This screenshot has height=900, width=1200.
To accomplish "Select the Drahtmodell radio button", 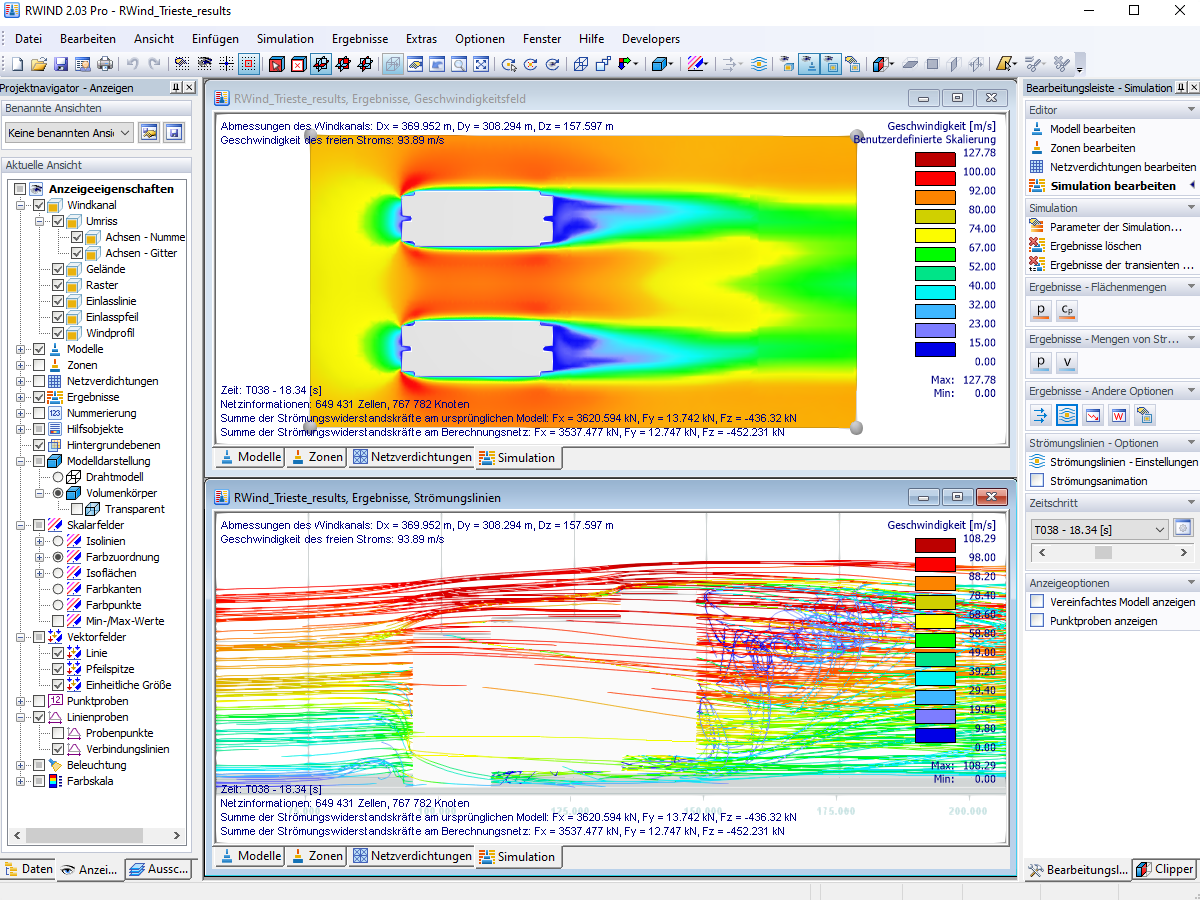I will (58, 477).
